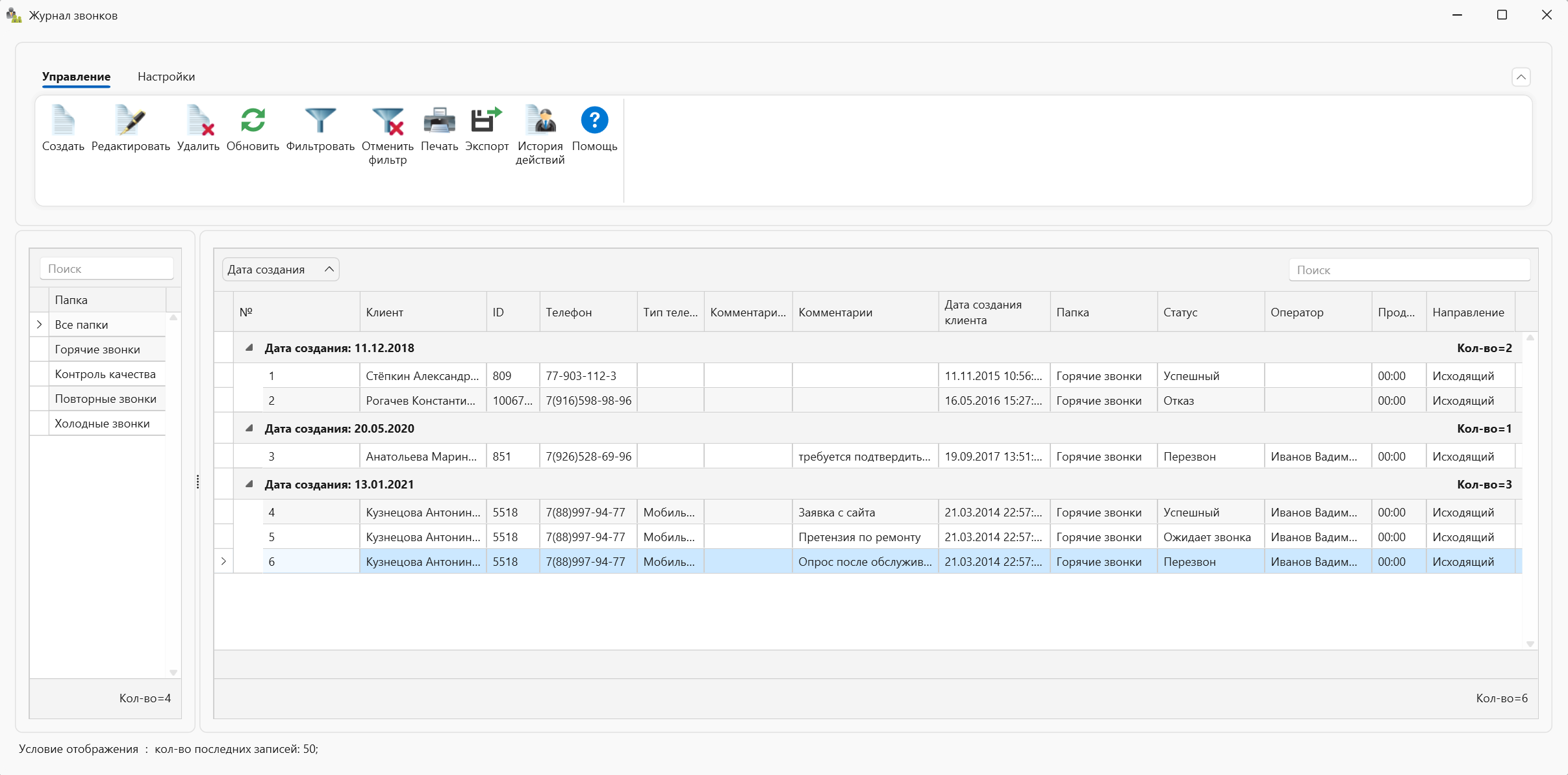1568x775 pixels.
Task: Sort by the Оператор column header
Action: tap(1318, 312)
